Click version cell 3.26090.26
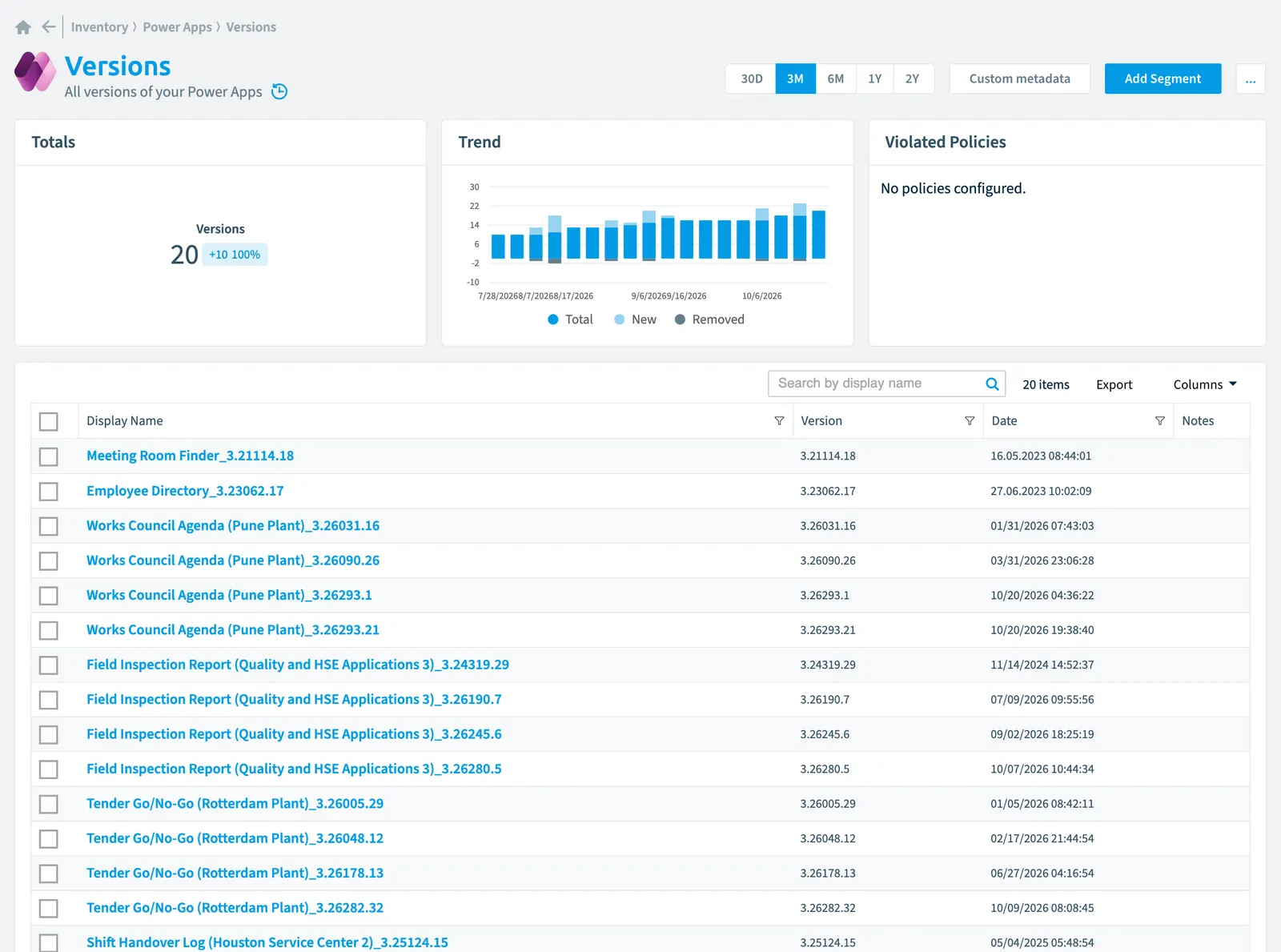Screen dimensions: 1281x952 click(x=828, y=560)
